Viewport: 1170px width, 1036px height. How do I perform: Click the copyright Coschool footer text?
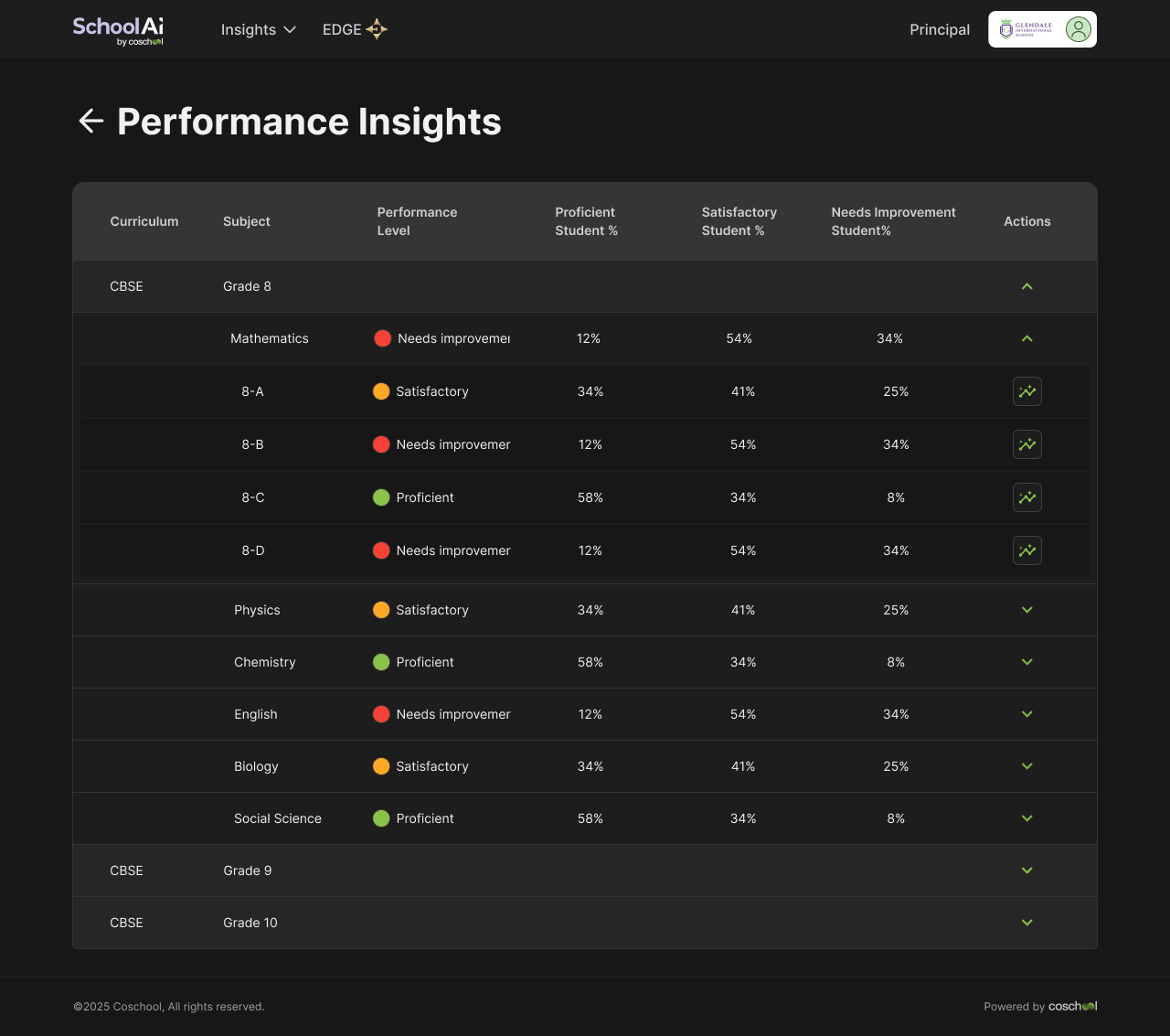pyautogui.click(x=169, y=1007)
